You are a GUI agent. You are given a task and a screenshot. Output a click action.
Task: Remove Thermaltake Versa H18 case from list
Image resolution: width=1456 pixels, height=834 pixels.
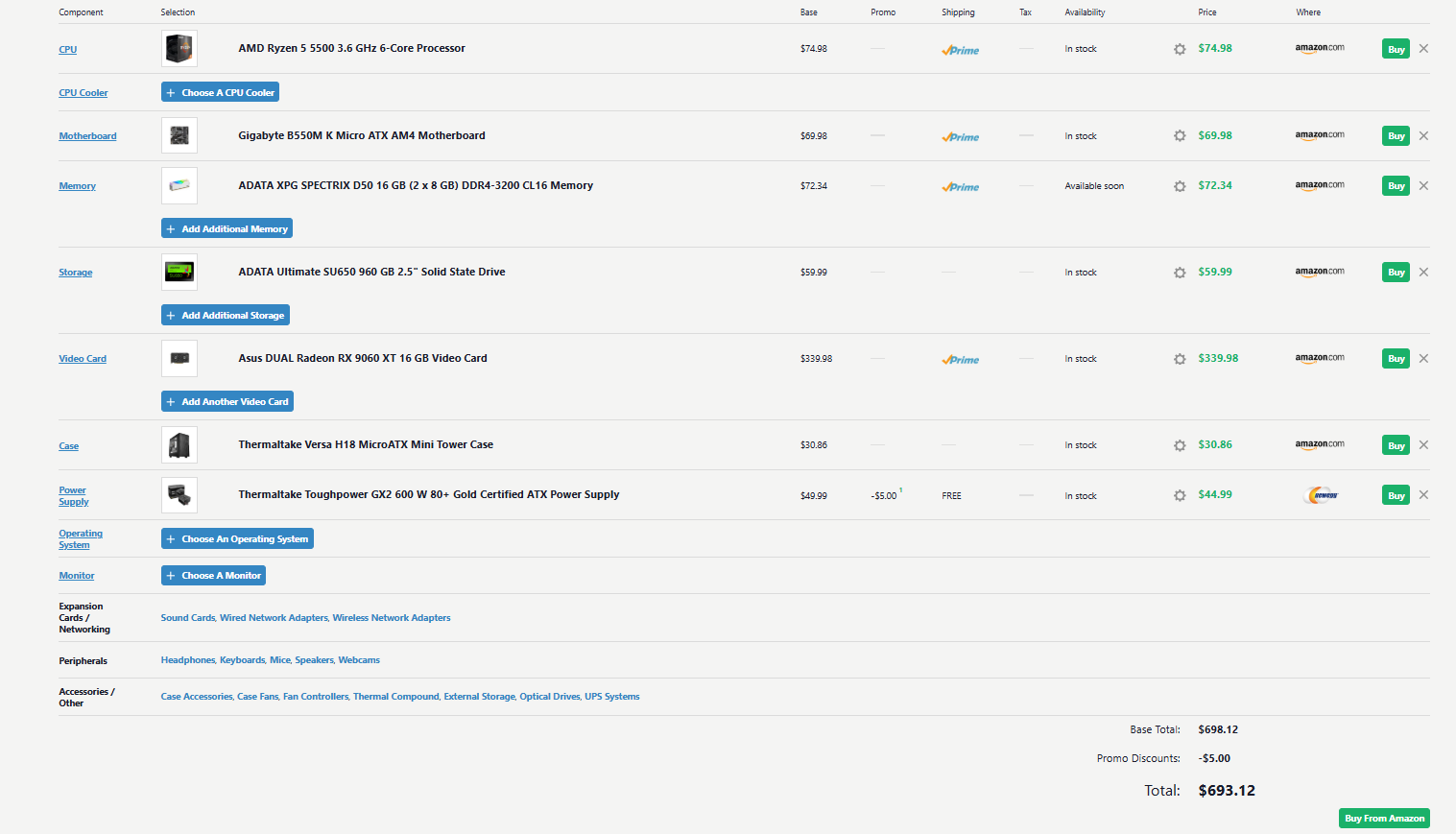[1423, 445]
